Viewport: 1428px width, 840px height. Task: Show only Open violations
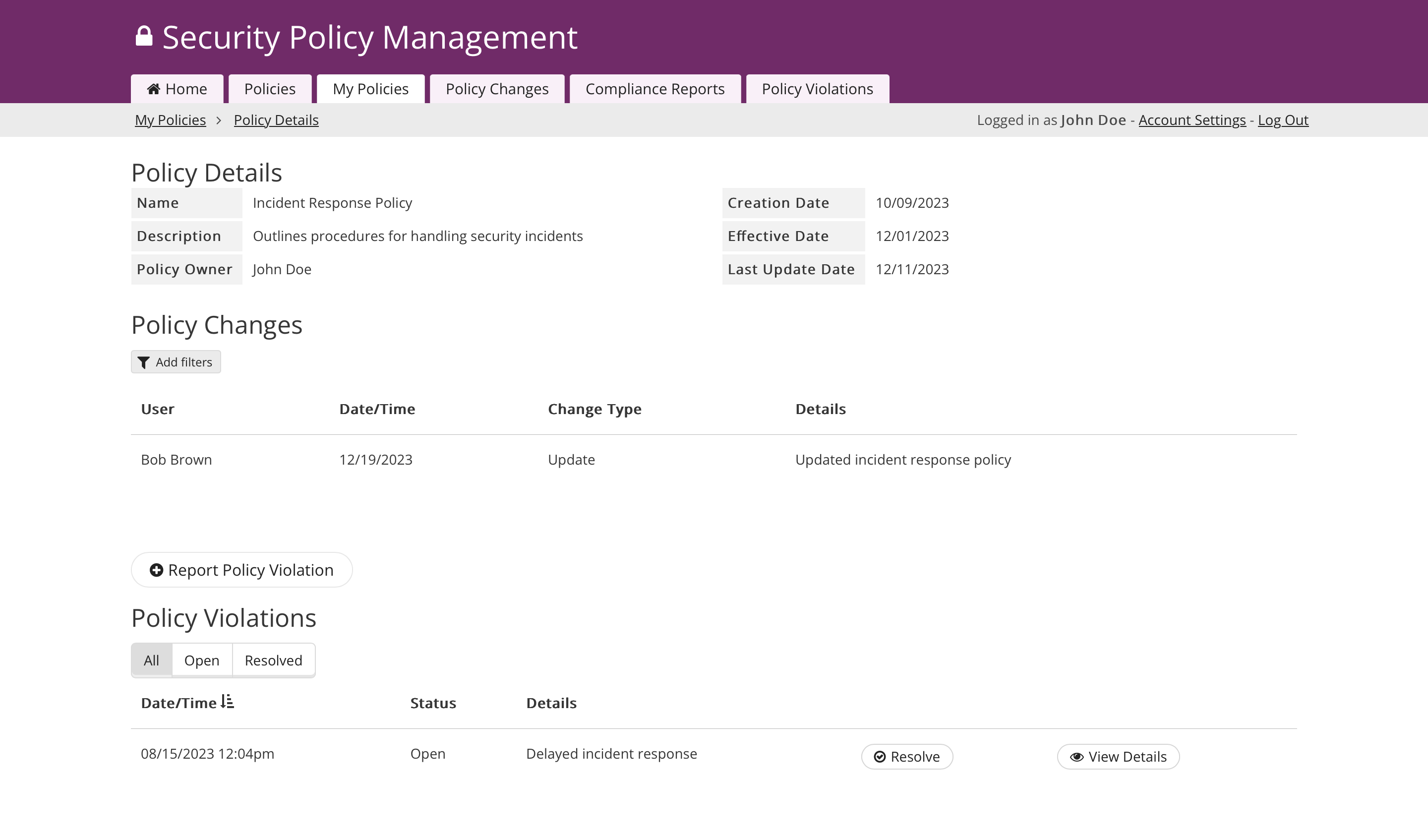coord(202,660)
